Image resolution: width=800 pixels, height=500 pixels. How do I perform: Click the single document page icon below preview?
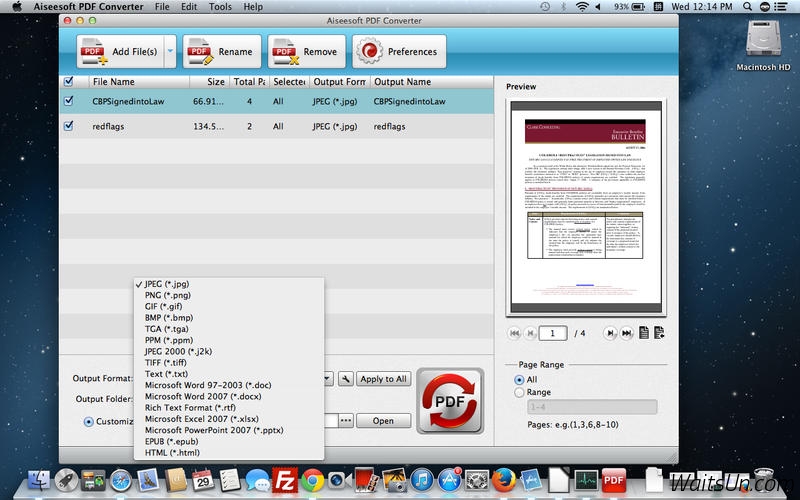click(x=644, y=333)
